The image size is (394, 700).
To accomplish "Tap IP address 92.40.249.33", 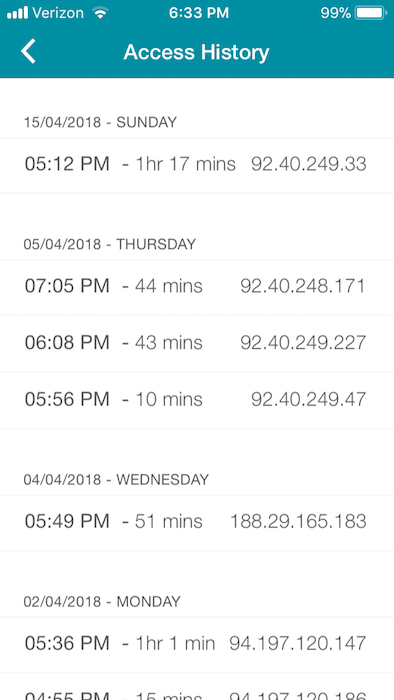I will [309, 164].
